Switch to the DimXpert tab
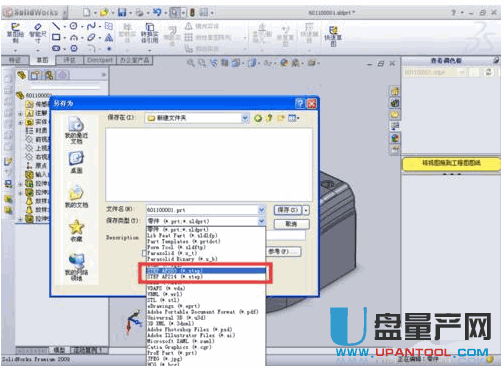 pos(100,60)
